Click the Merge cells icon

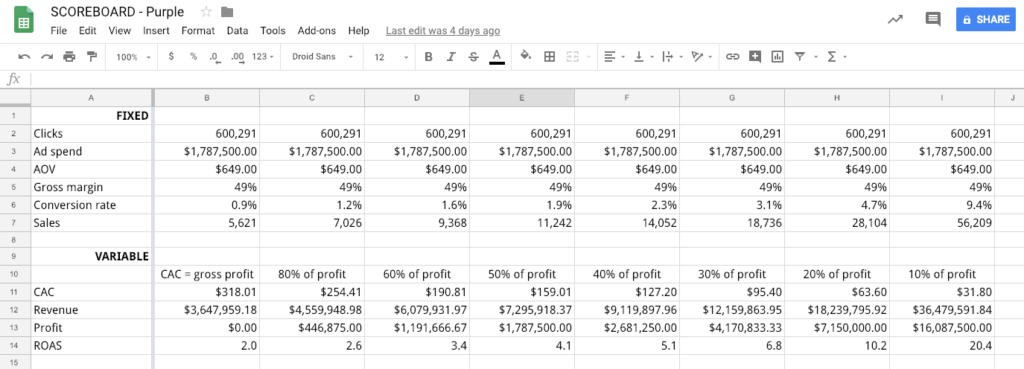coord(573,57)
